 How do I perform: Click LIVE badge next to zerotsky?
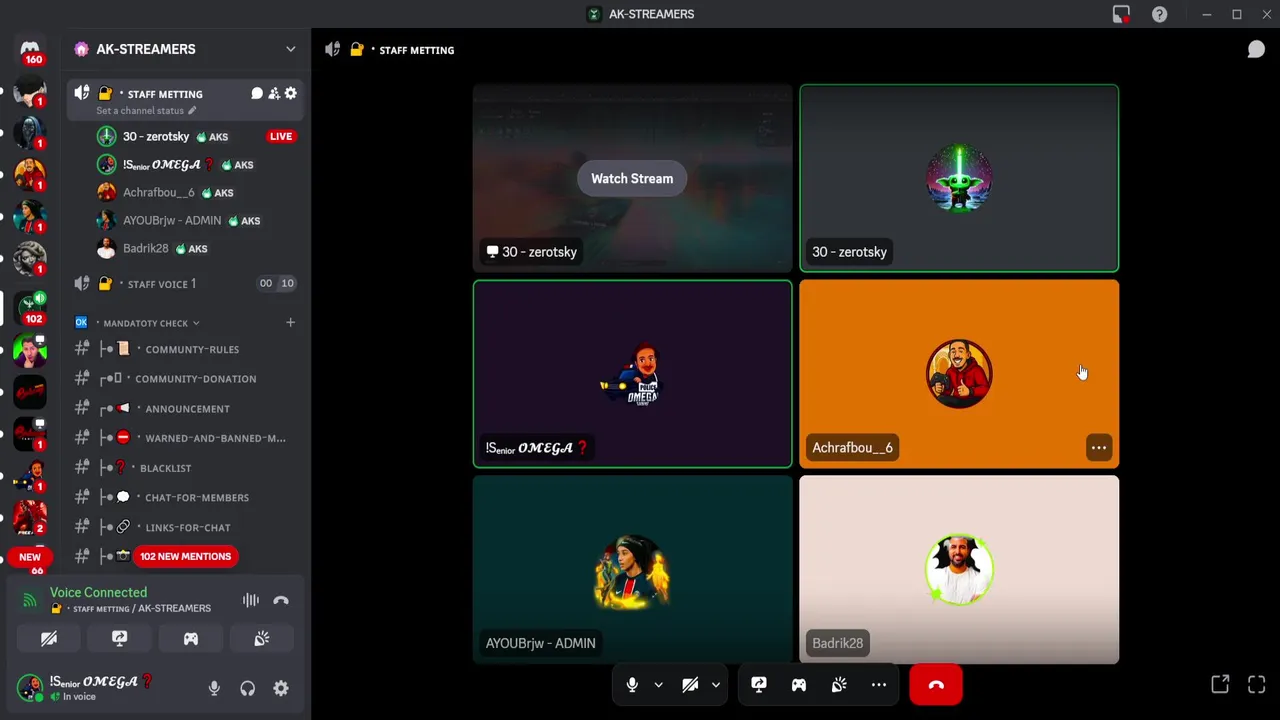tap(281, 136)
